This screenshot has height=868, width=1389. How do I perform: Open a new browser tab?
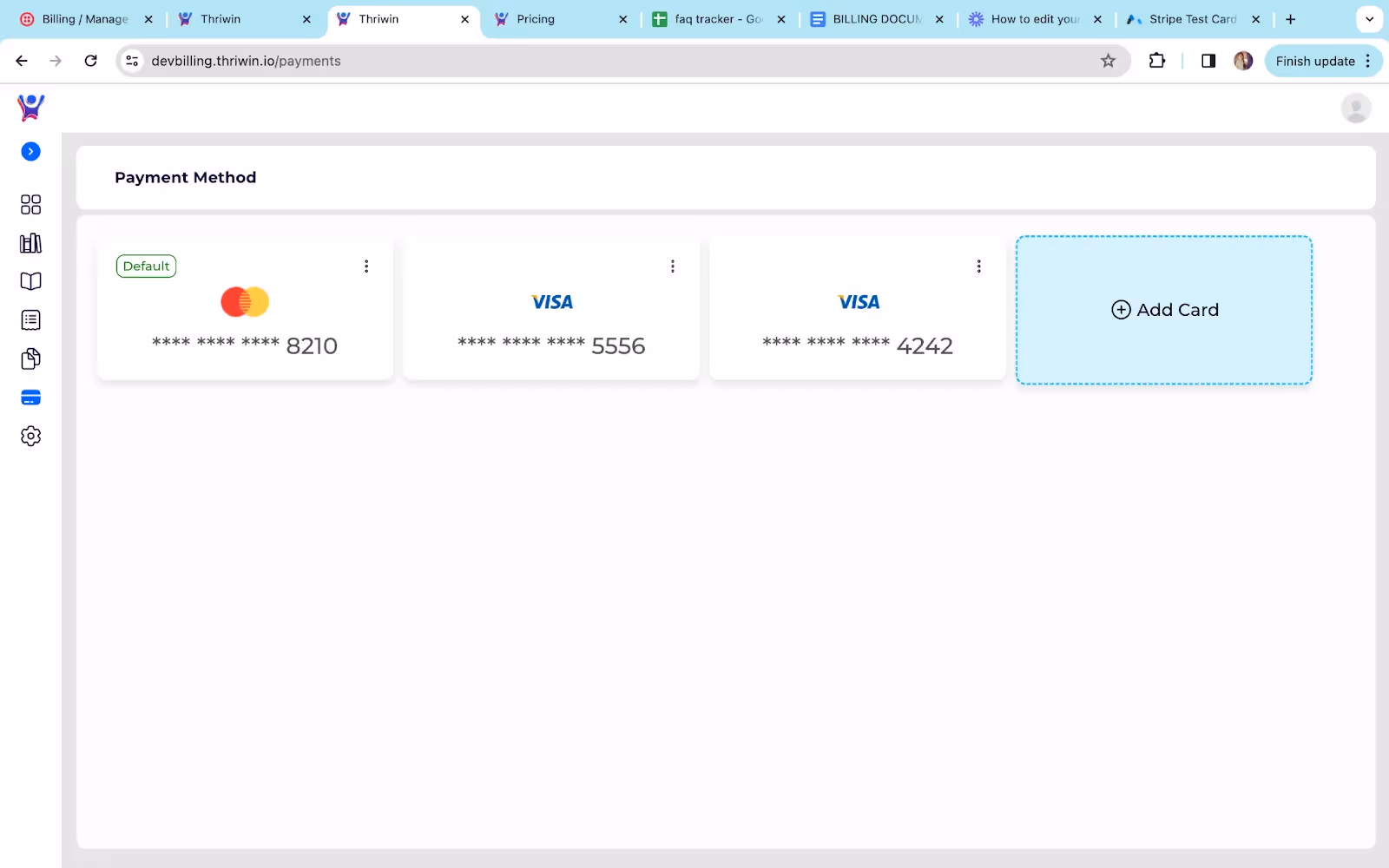1291,19
